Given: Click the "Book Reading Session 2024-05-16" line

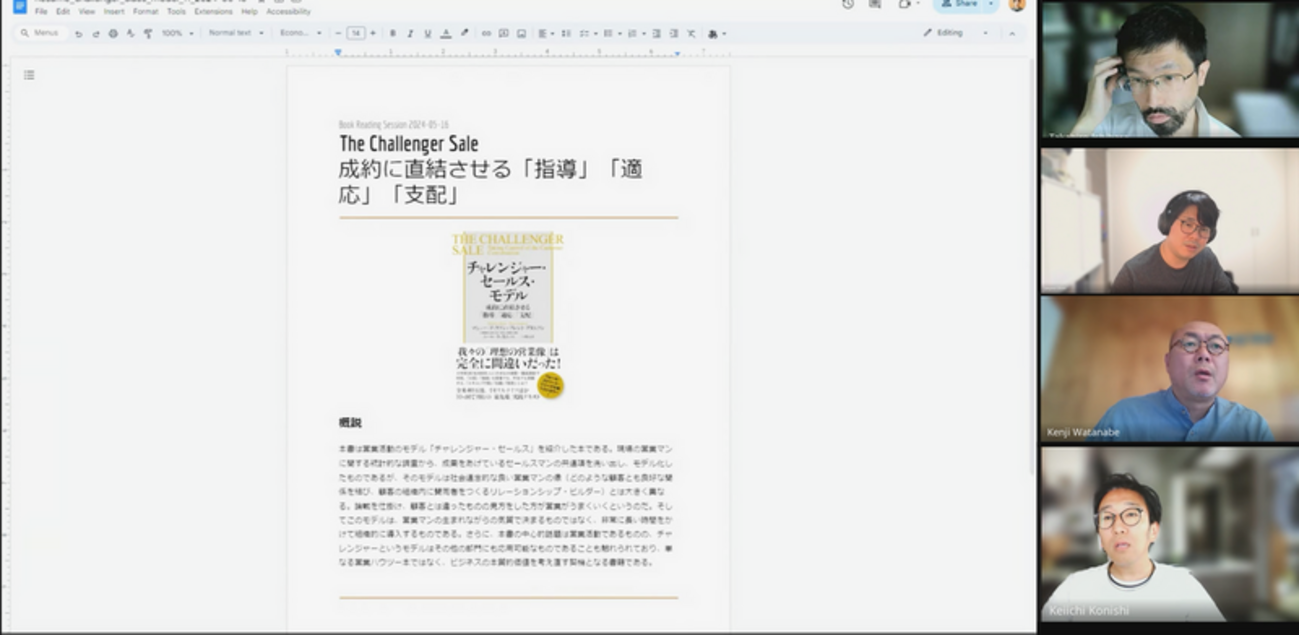Looking at the screenshot, I should [x=394, y=125].
